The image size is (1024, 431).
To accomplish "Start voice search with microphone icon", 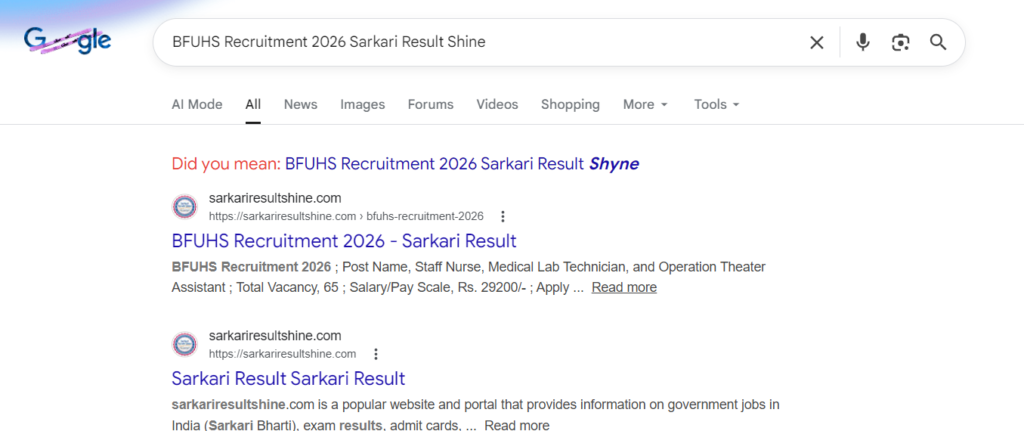I will coord(863,42).
